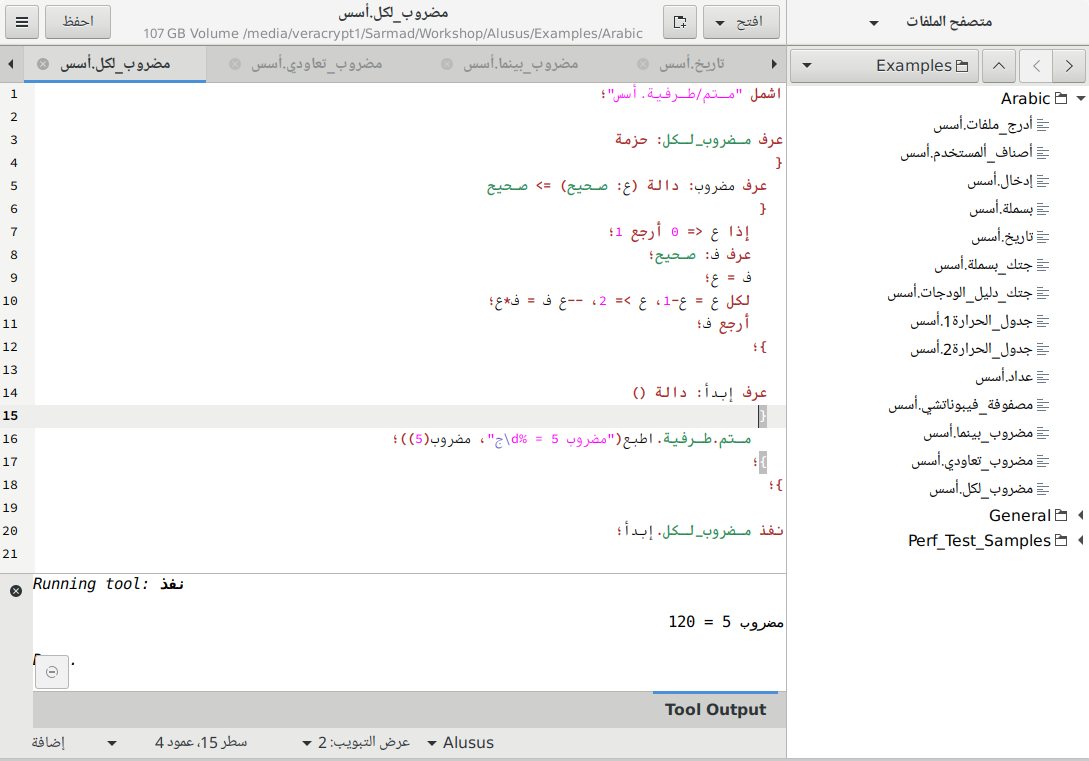Go up one folder in file browser
The image size is (1089, 761).
click(1000, 66)
